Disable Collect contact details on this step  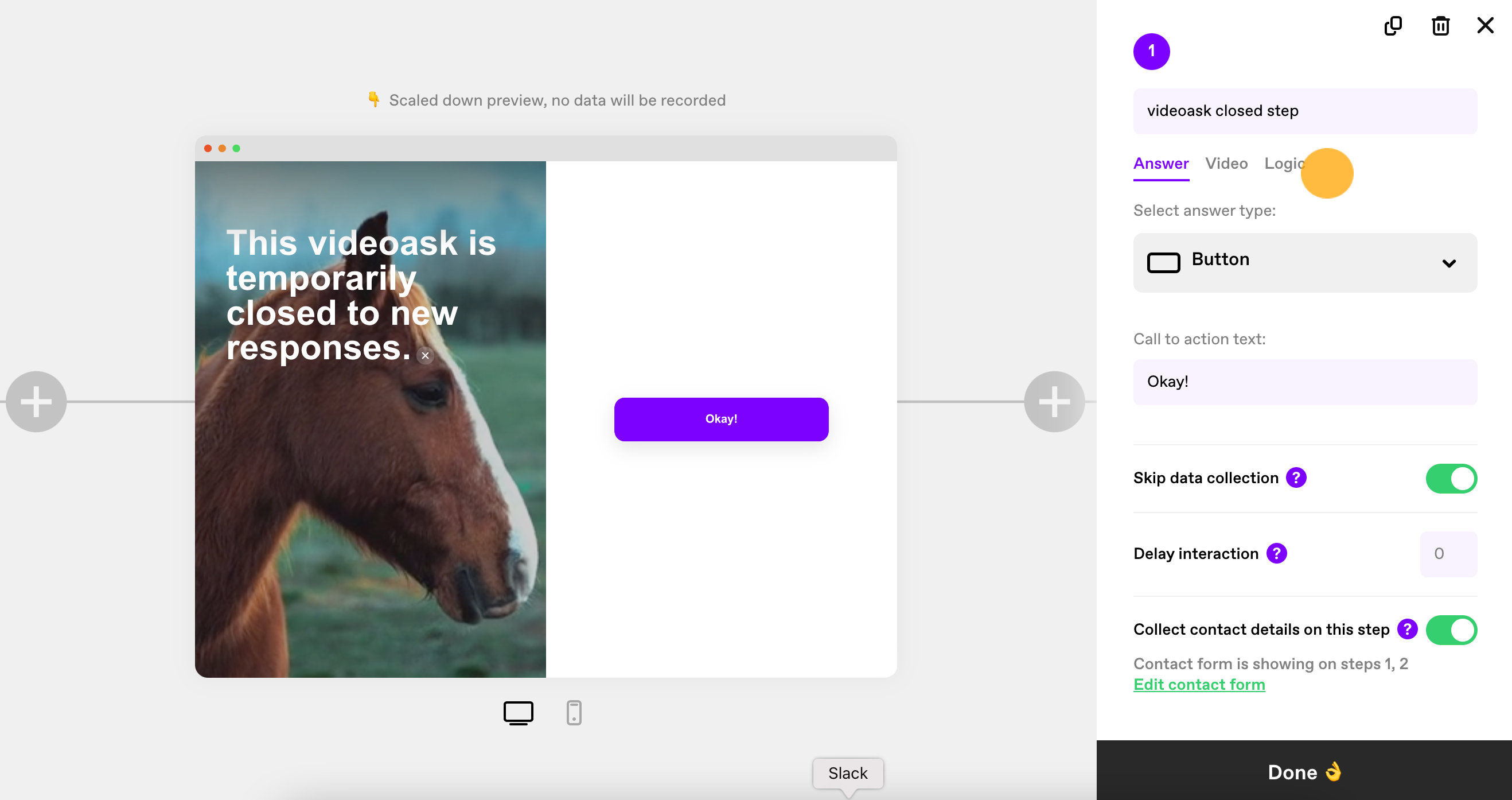[1451, 630]
